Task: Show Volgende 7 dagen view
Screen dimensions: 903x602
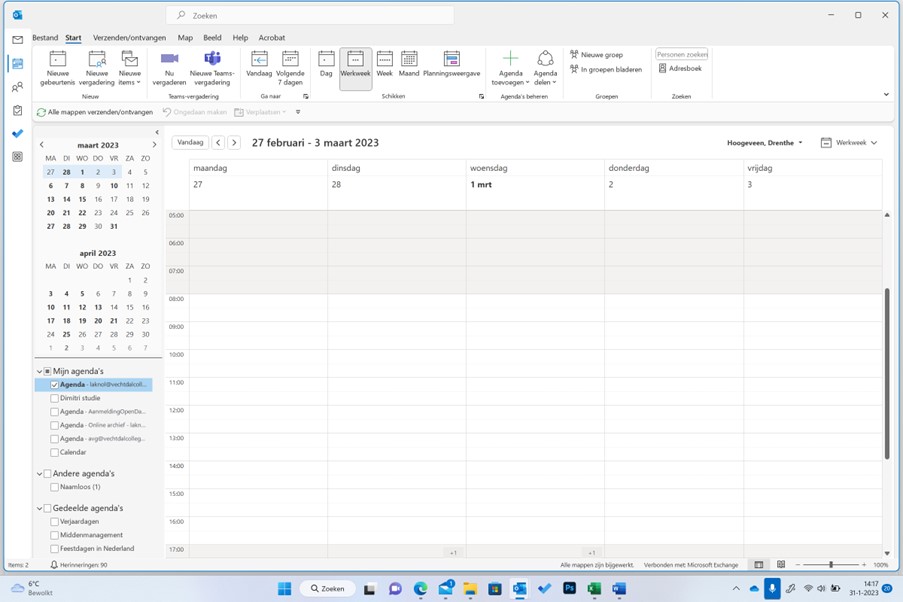Action: pos(290,69)
